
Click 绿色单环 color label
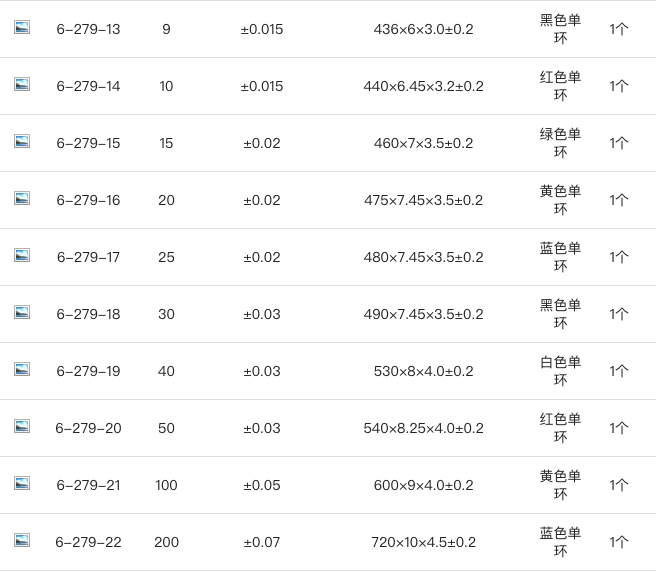(560, 143)
